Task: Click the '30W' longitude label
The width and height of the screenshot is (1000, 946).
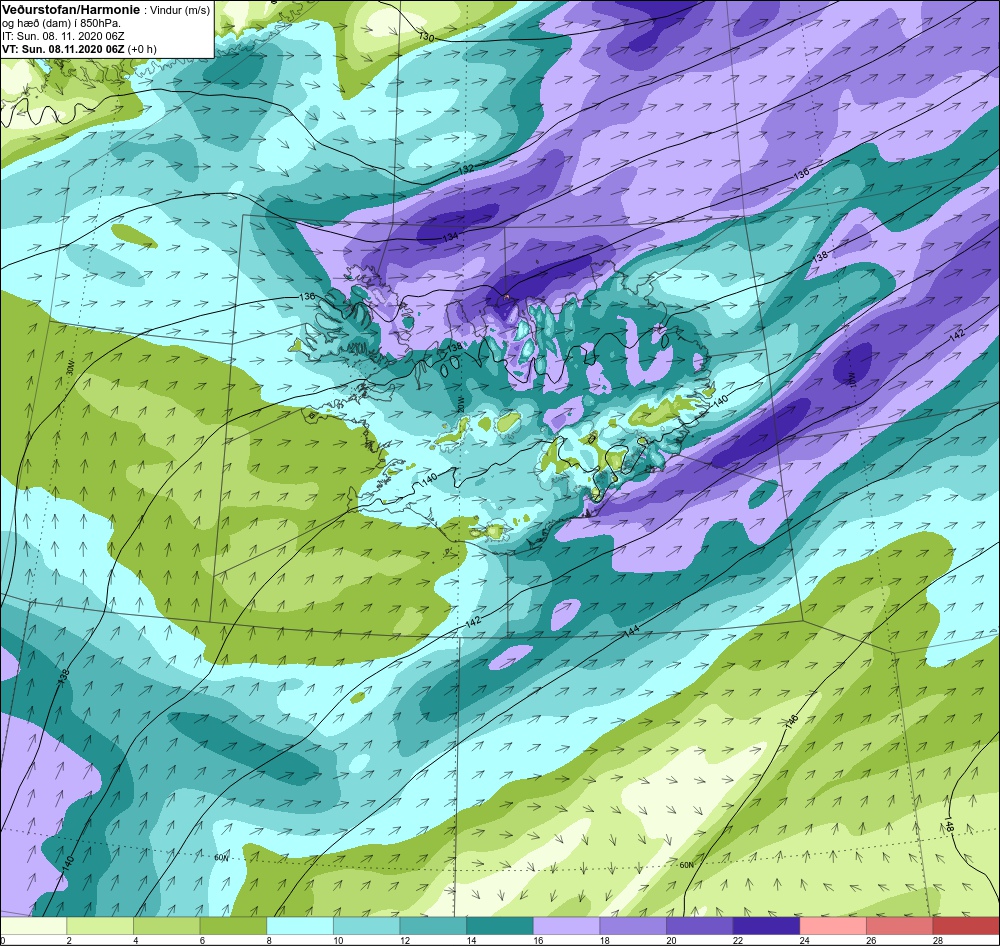Action: (x=71, y=367)
